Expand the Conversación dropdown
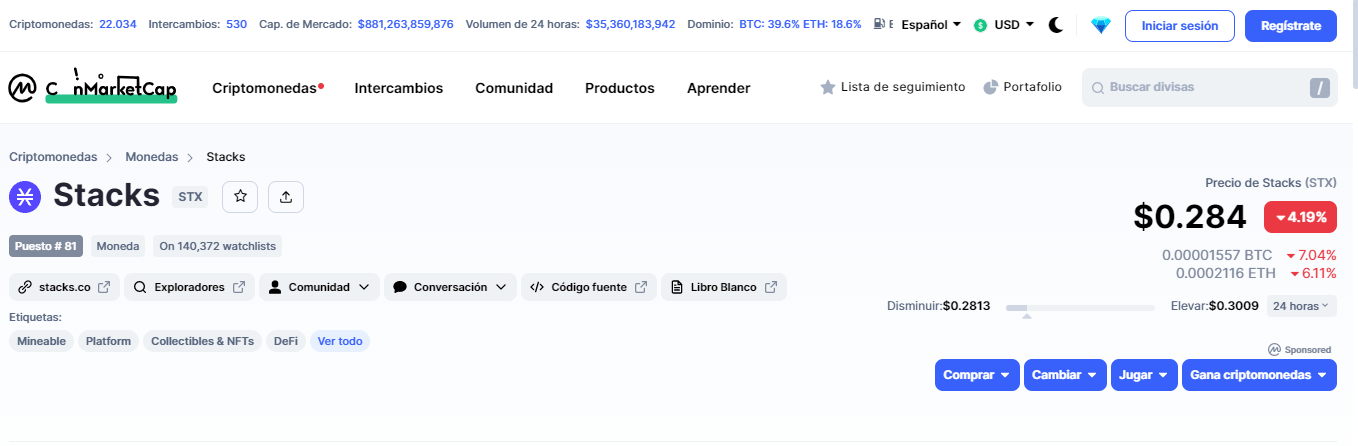Screen dimensions: 1358x446 click(450, 287)
